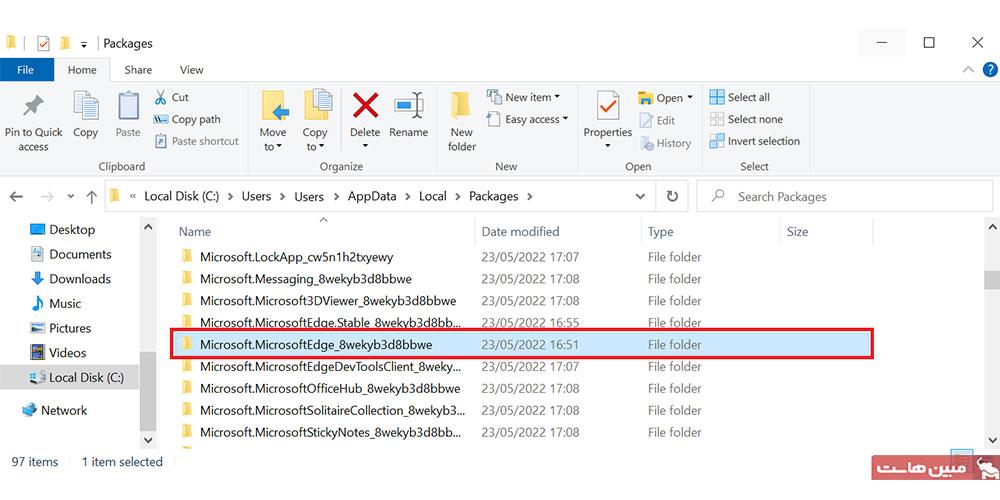The image size is (1000, 500).
Task: Click Copy path in the ribbon
Action: 187,119
